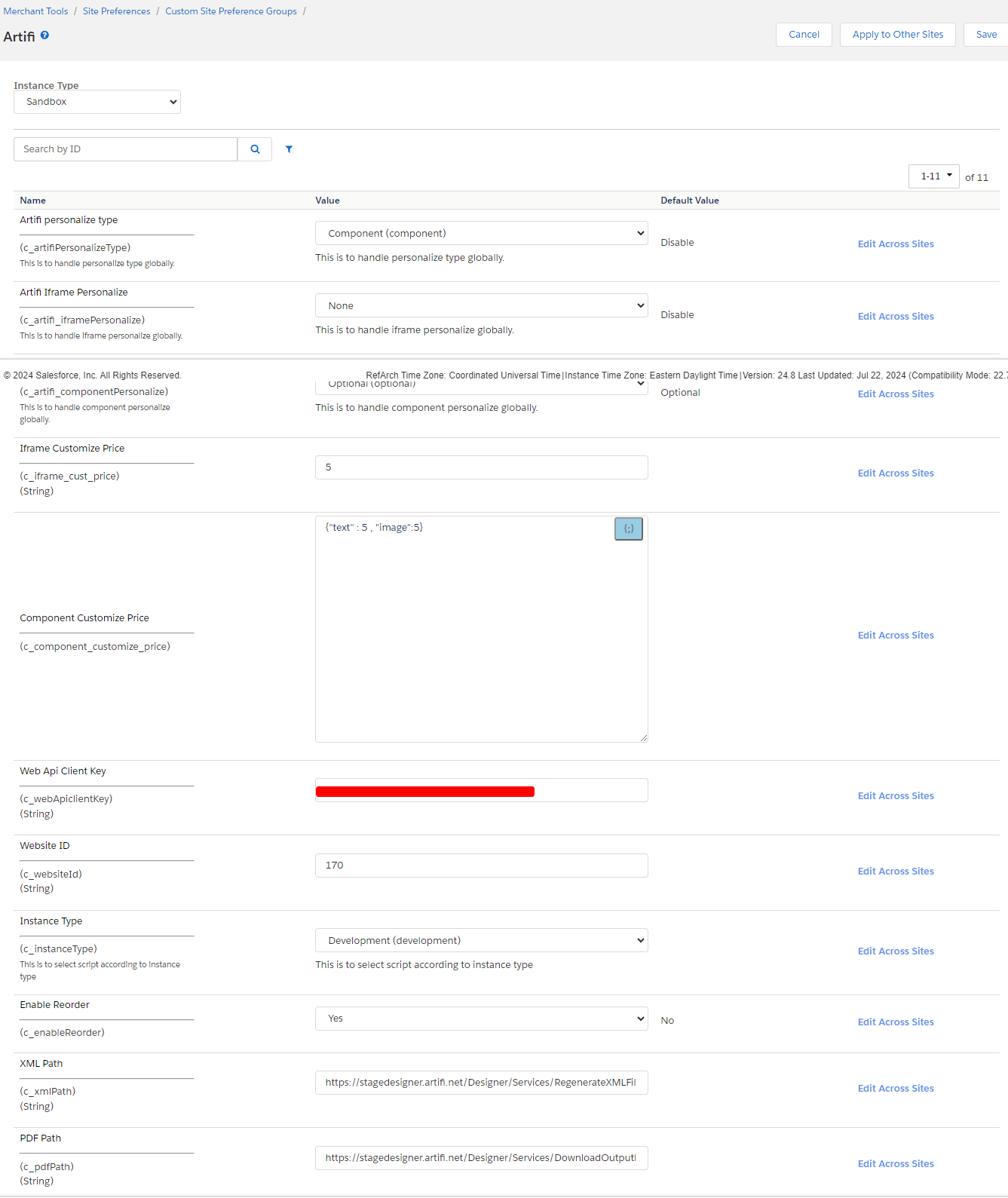Open Enable Reorder Yes dropdown

(482, 1019)
